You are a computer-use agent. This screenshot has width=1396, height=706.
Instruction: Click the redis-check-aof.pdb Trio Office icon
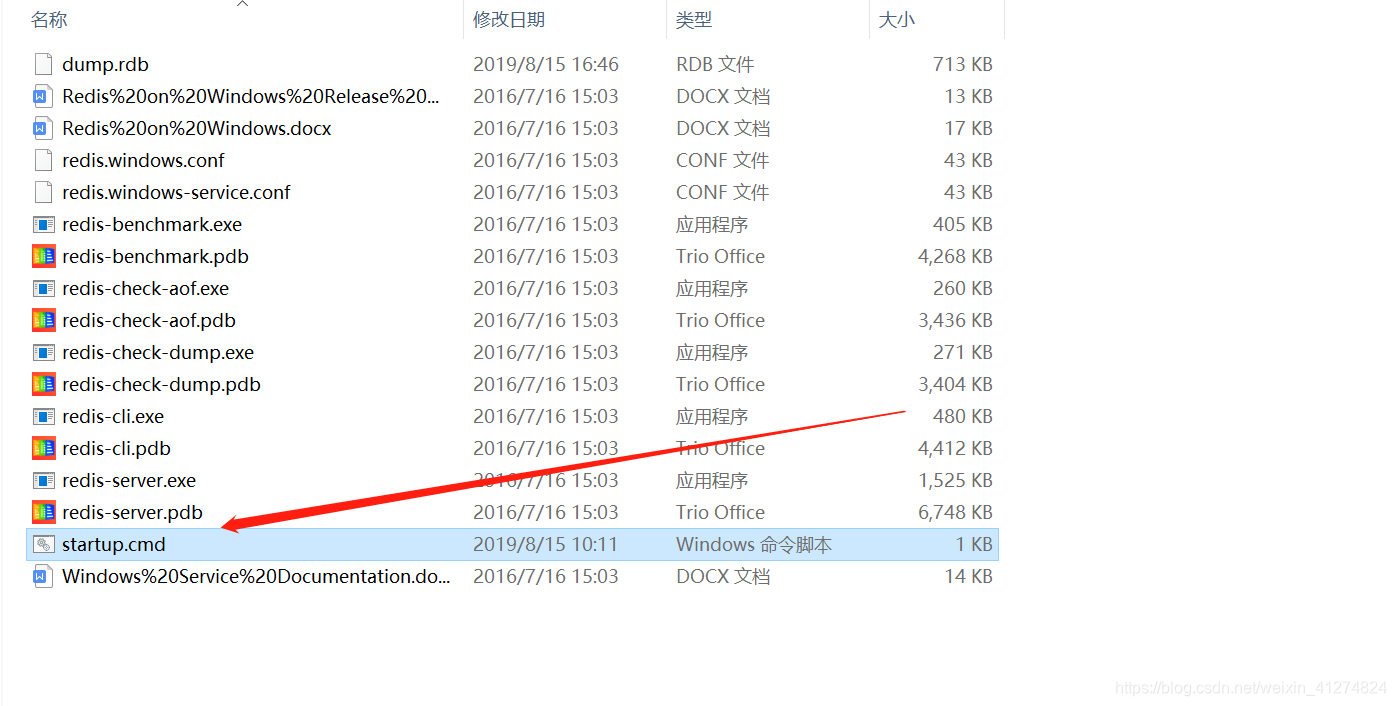point(43,321)
